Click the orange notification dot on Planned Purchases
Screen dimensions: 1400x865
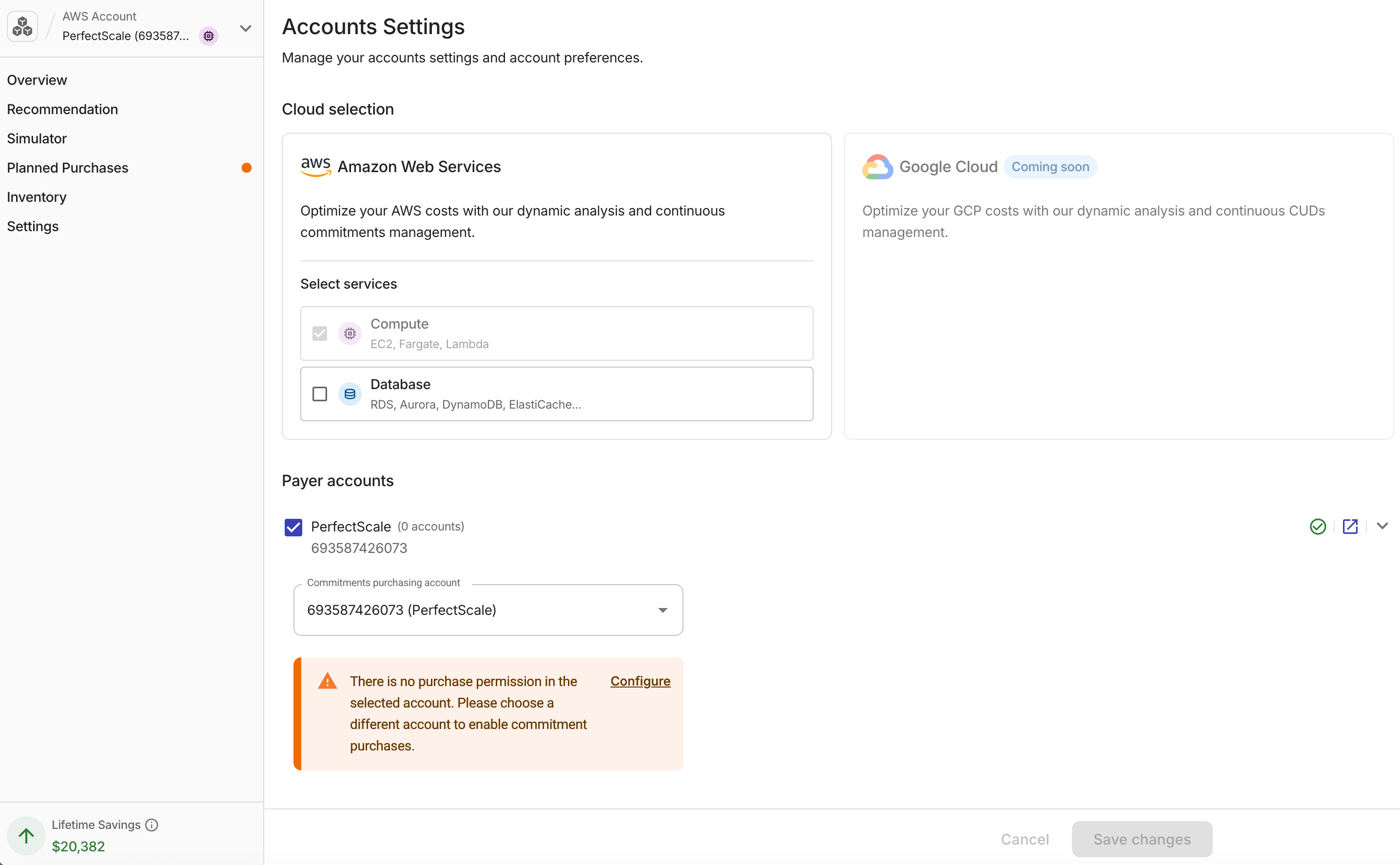coord(247,168)
